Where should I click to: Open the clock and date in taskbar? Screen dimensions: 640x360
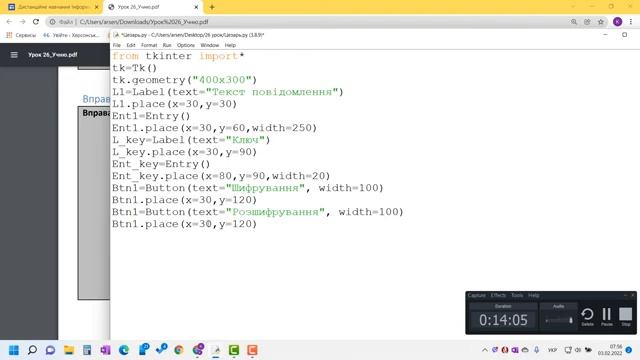pyautogui.click(x=610, y=350)
